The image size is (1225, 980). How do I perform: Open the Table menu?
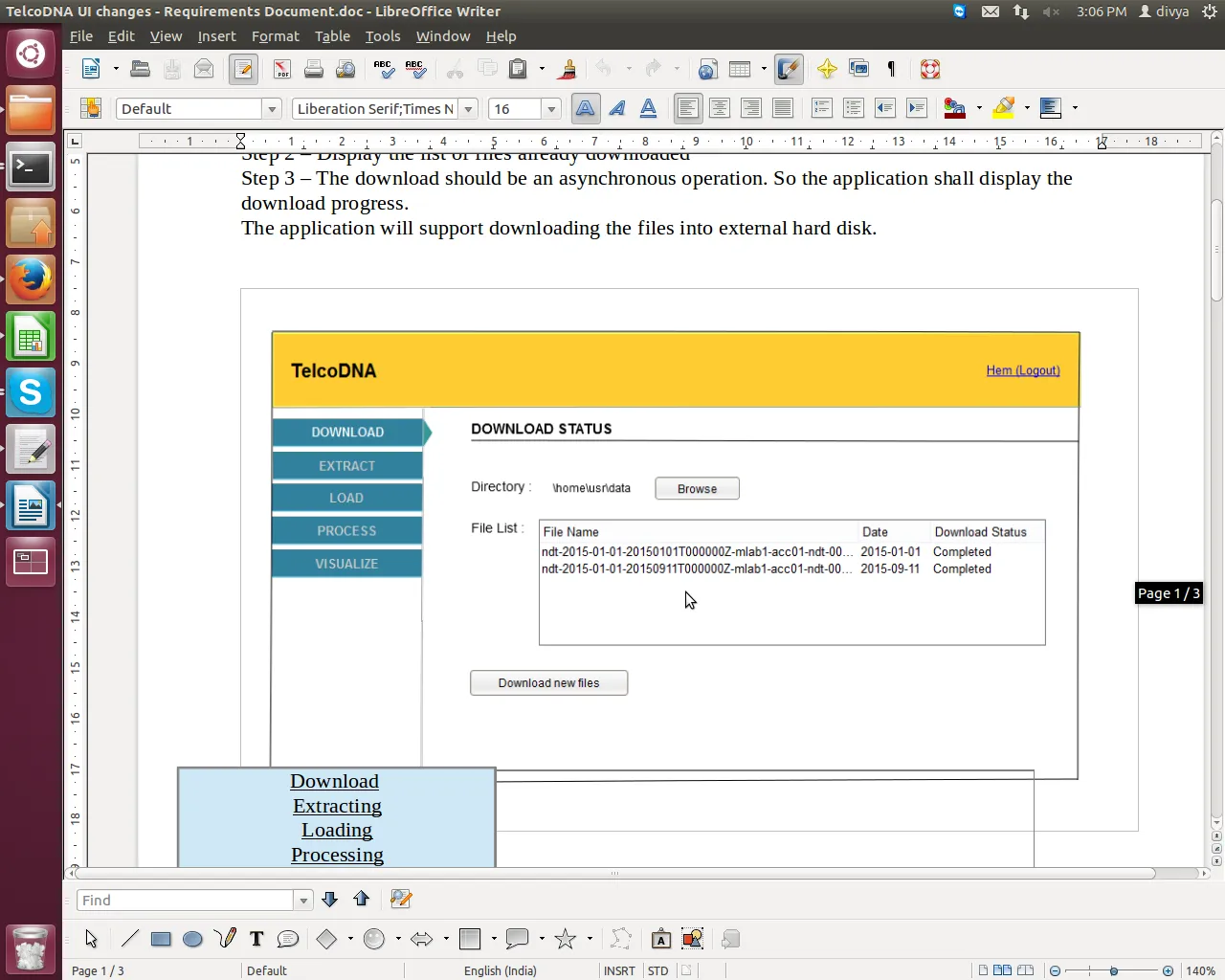[x=332, y=36]
